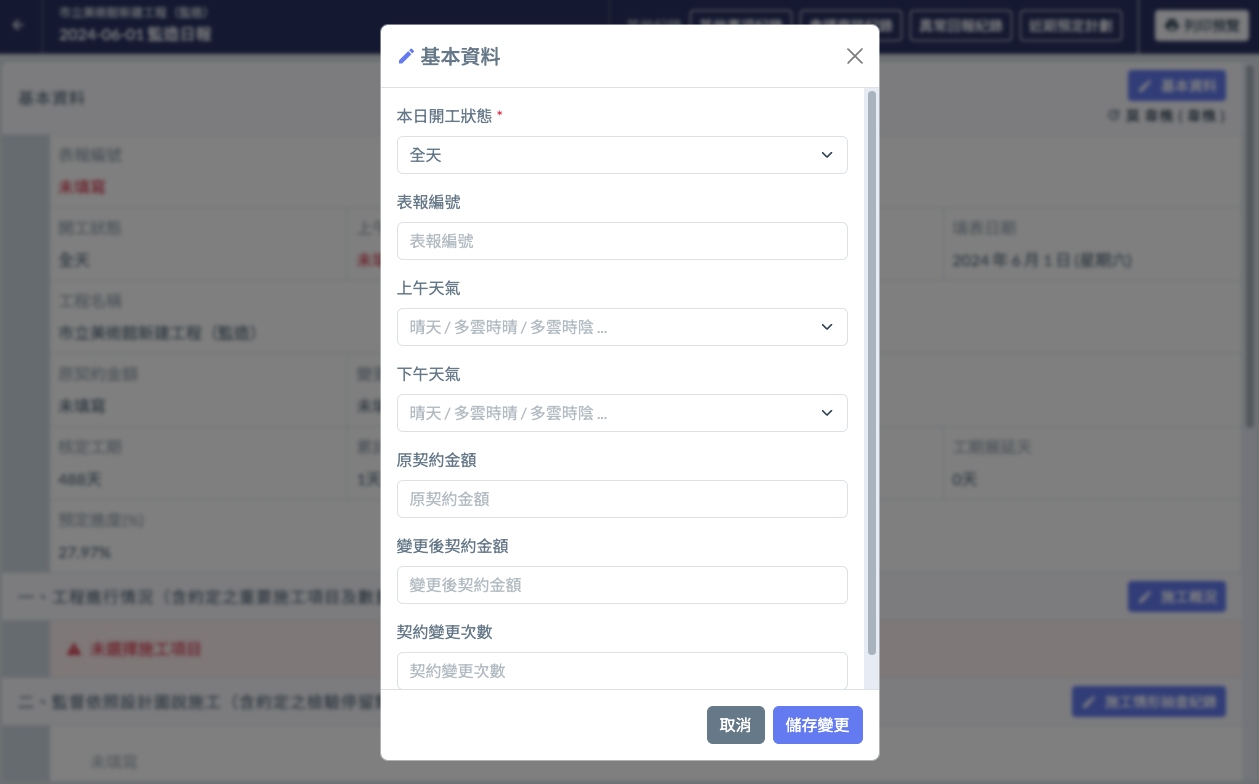The width and height of the screenshot is (1259, 784).
Task: Click into the 原契約金額 input field
Action: point(622,499)
